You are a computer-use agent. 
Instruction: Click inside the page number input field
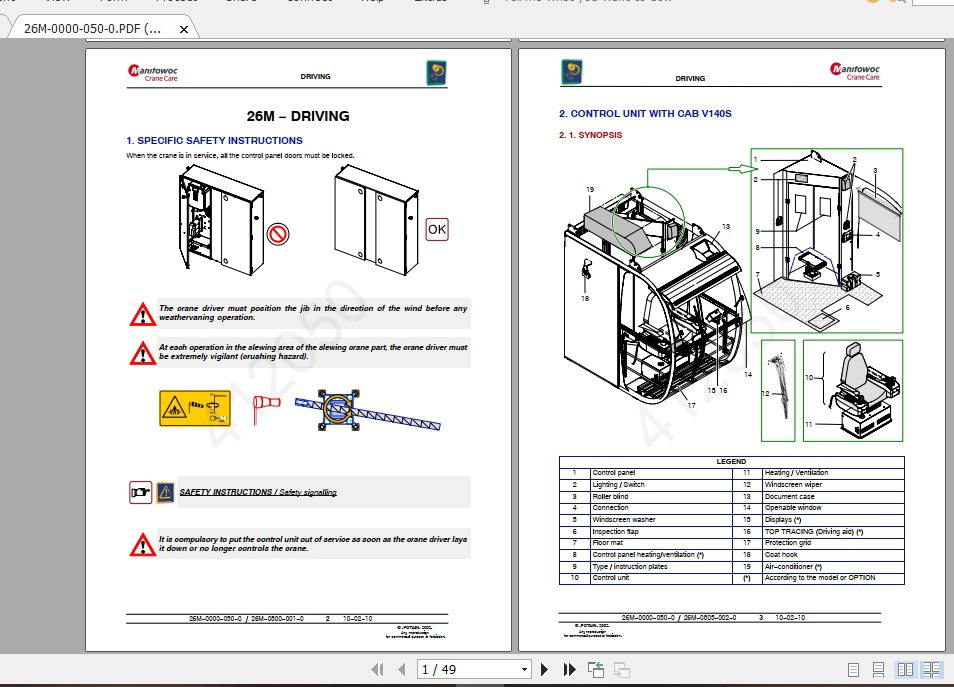click(450, 668)
